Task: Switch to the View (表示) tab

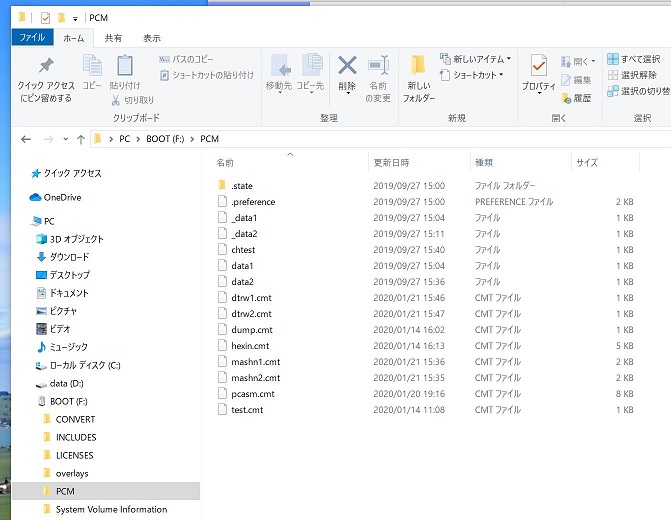Action: (151, 38)
